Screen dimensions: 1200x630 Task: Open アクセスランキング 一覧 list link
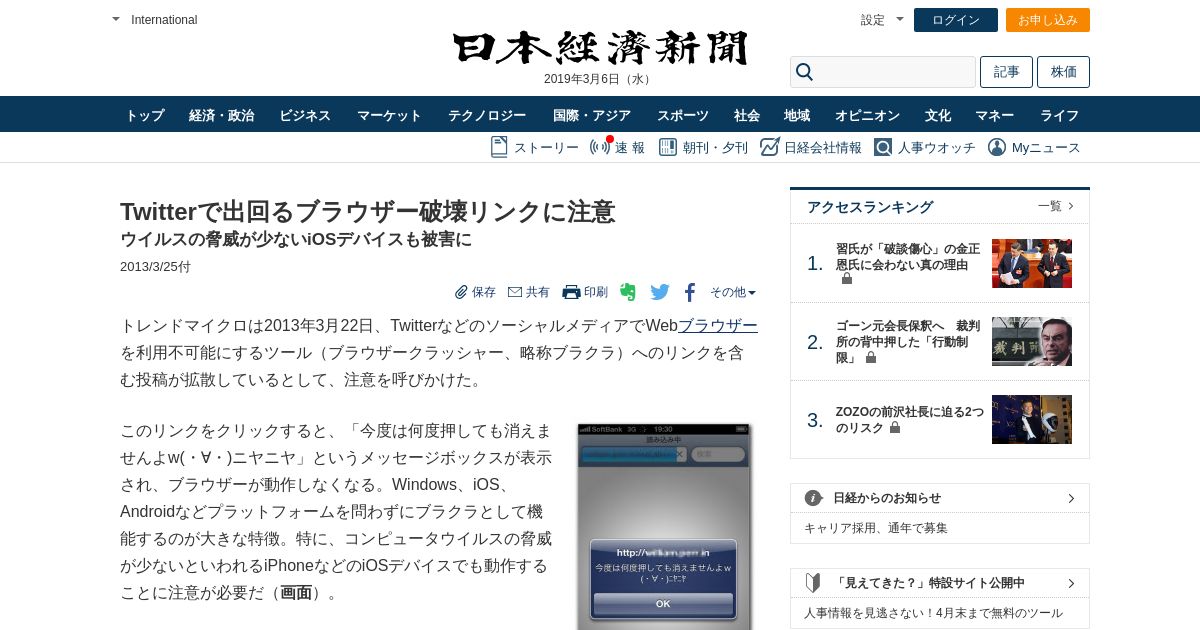pos(1056,206)
